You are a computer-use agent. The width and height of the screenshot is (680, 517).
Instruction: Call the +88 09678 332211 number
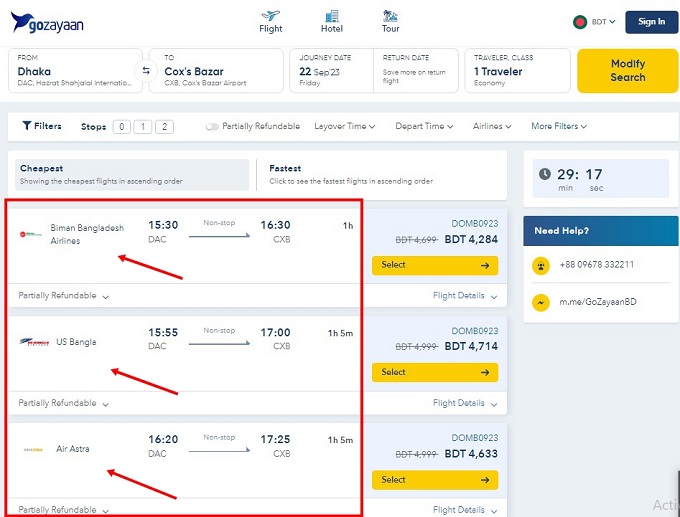[597, 265]
